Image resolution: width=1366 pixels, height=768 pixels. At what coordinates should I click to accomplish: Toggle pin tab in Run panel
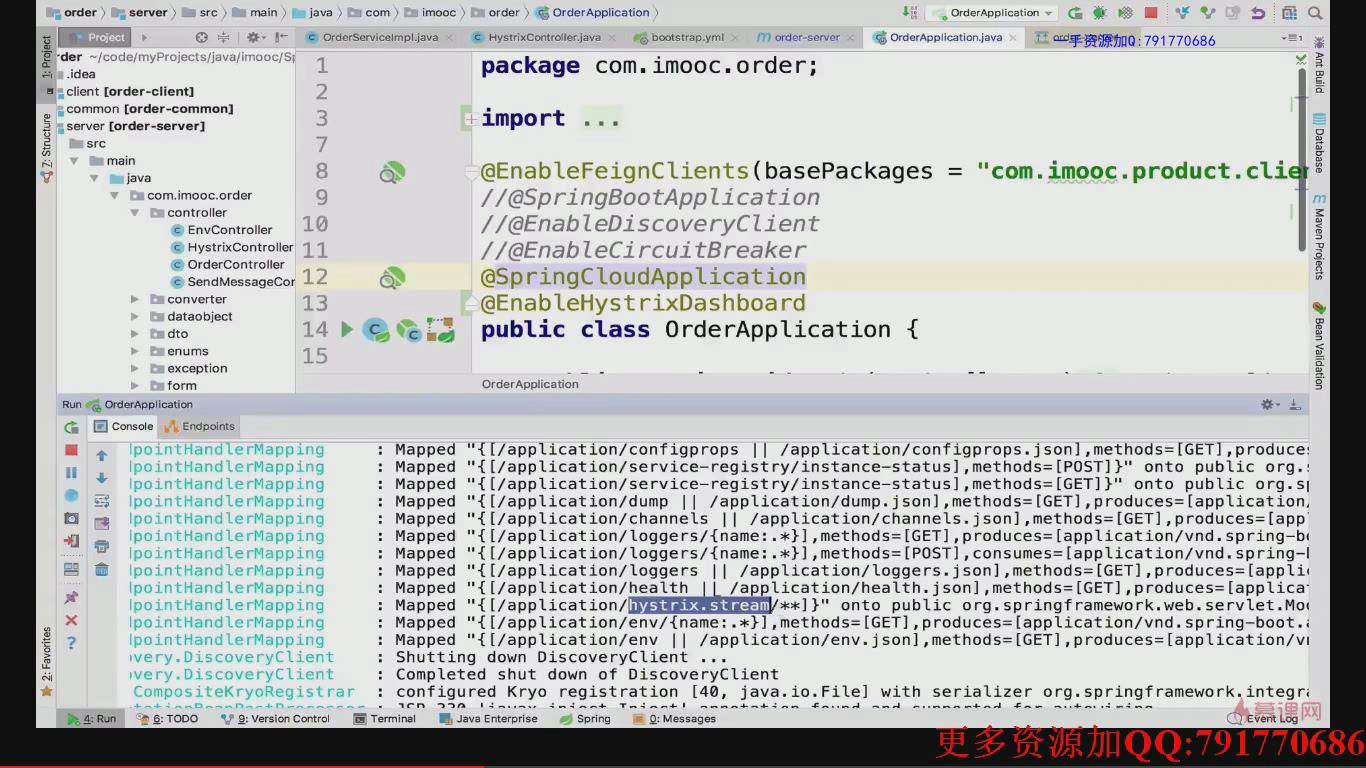point(71,597)
